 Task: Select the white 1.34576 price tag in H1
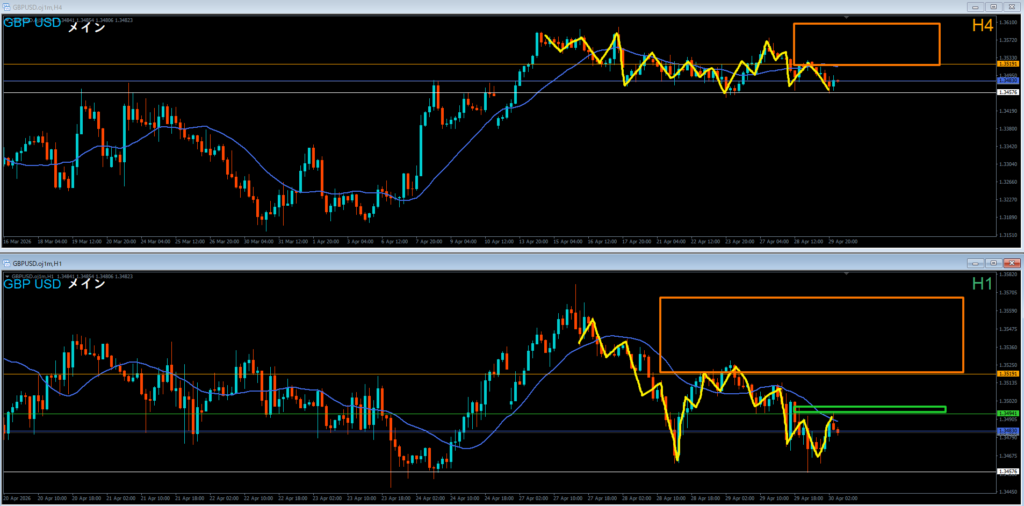pyautogui.click(x=1008, y=471)
